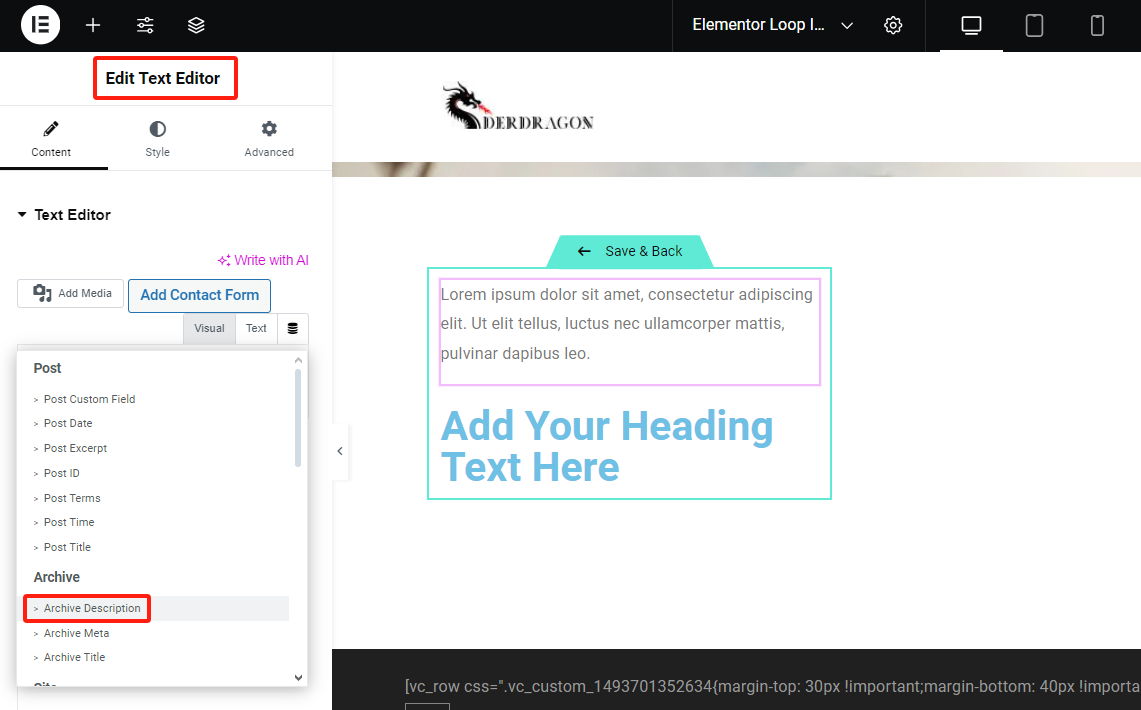Click the dynamic tags list scrollbar
The height and width of the screenshot is (710, 1141).
pyautogui.click(x=297, y=417)
